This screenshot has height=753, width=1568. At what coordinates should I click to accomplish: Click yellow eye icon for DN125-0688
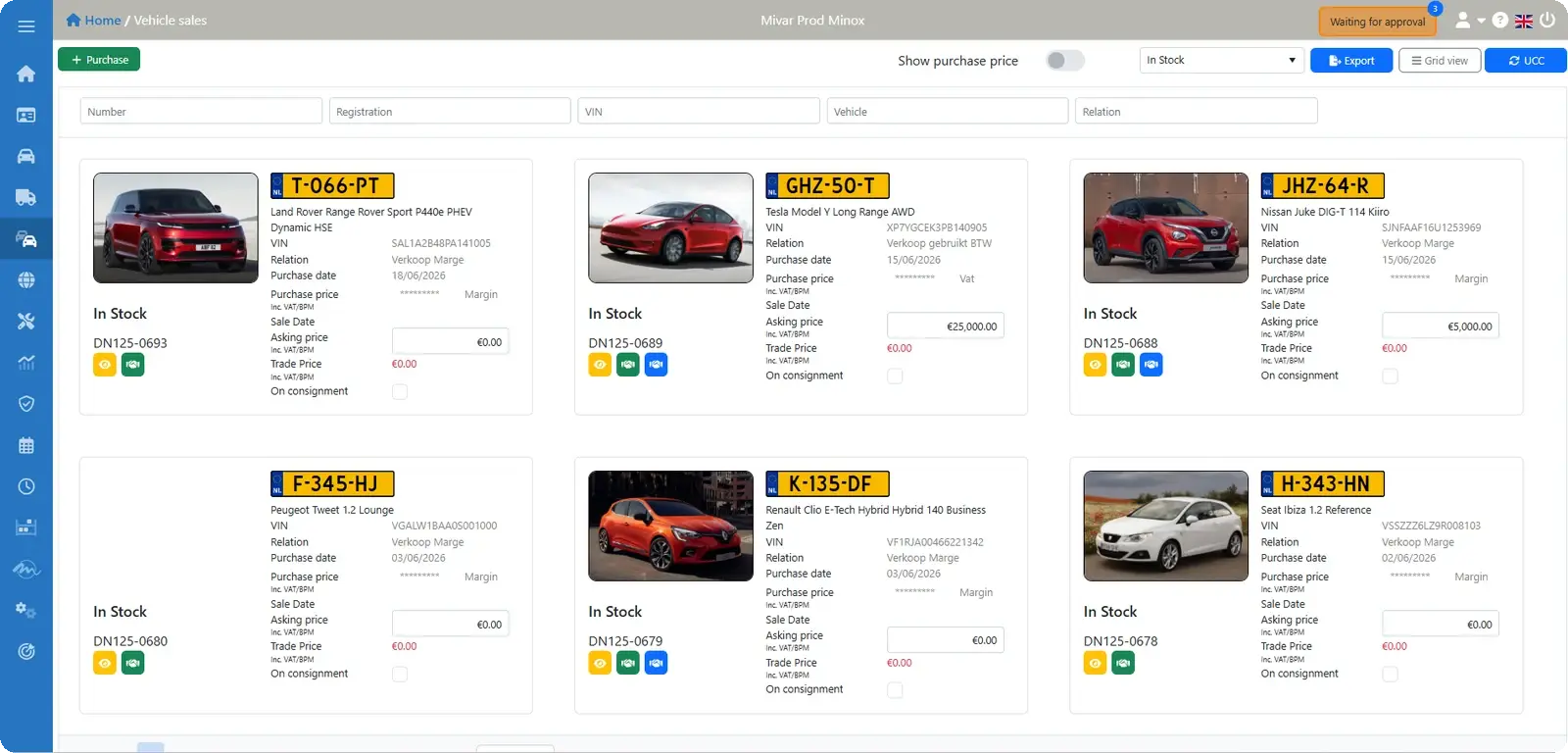[x=1096, y=365]
